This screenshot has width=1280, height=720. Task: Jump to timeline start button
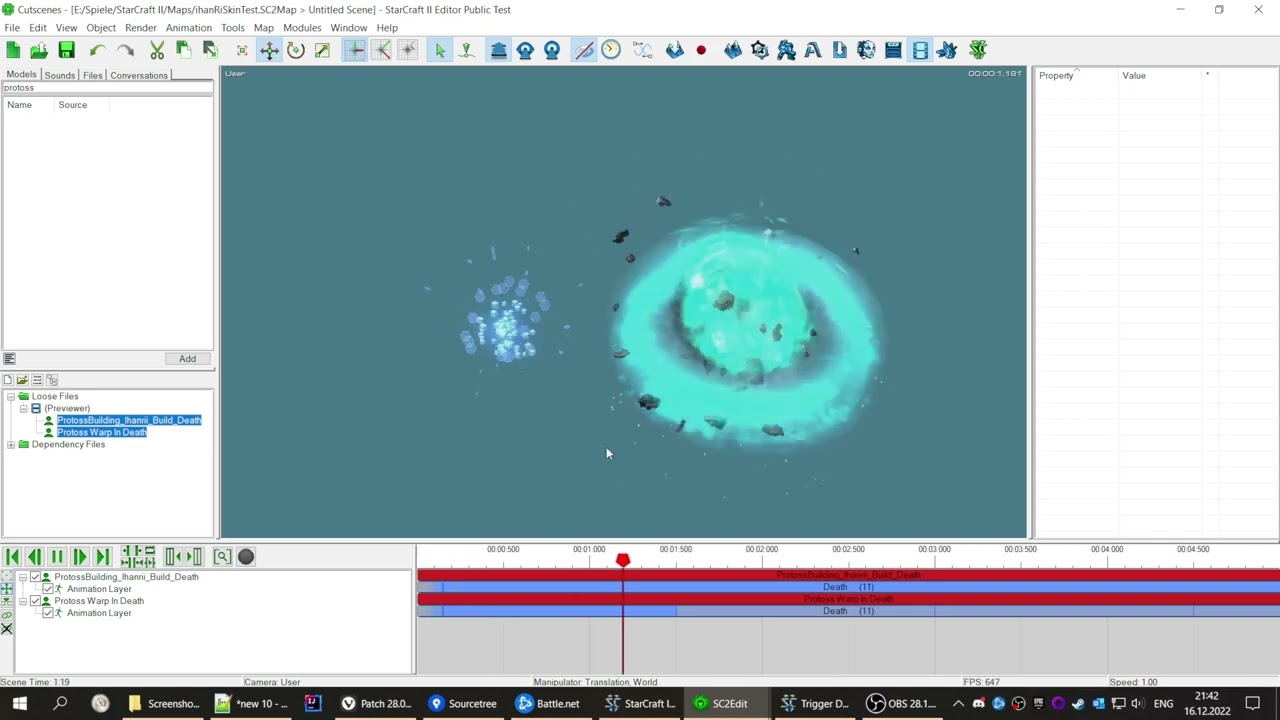[x=12, y=557]
